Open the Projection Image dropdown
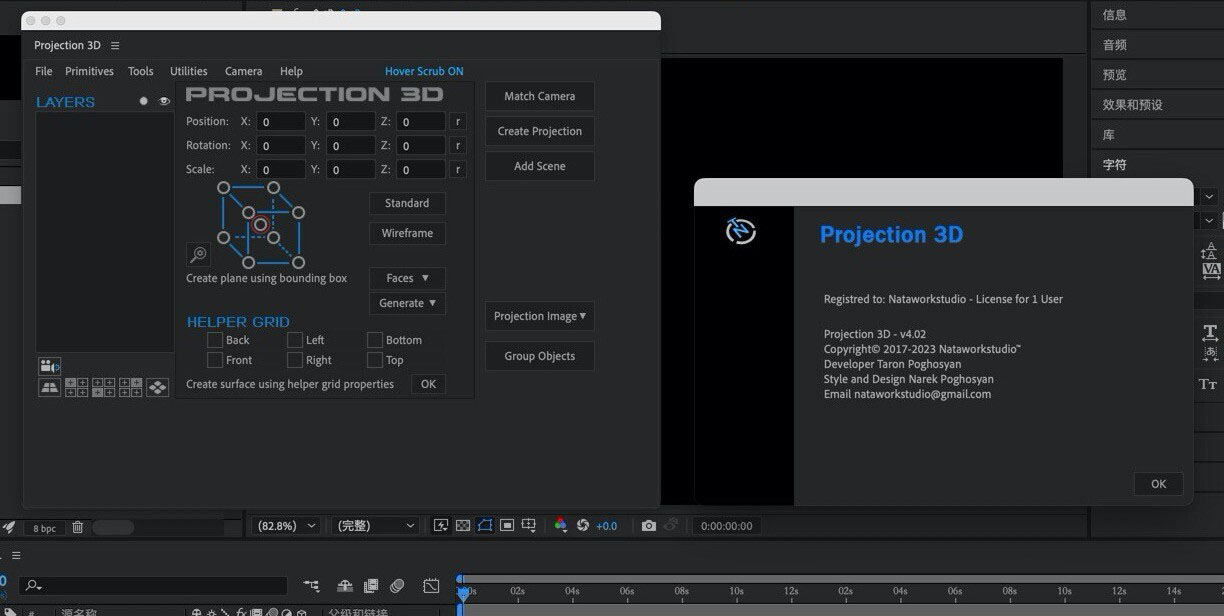The width and height of the screenshot is (1224, 616). click(539, 316)
